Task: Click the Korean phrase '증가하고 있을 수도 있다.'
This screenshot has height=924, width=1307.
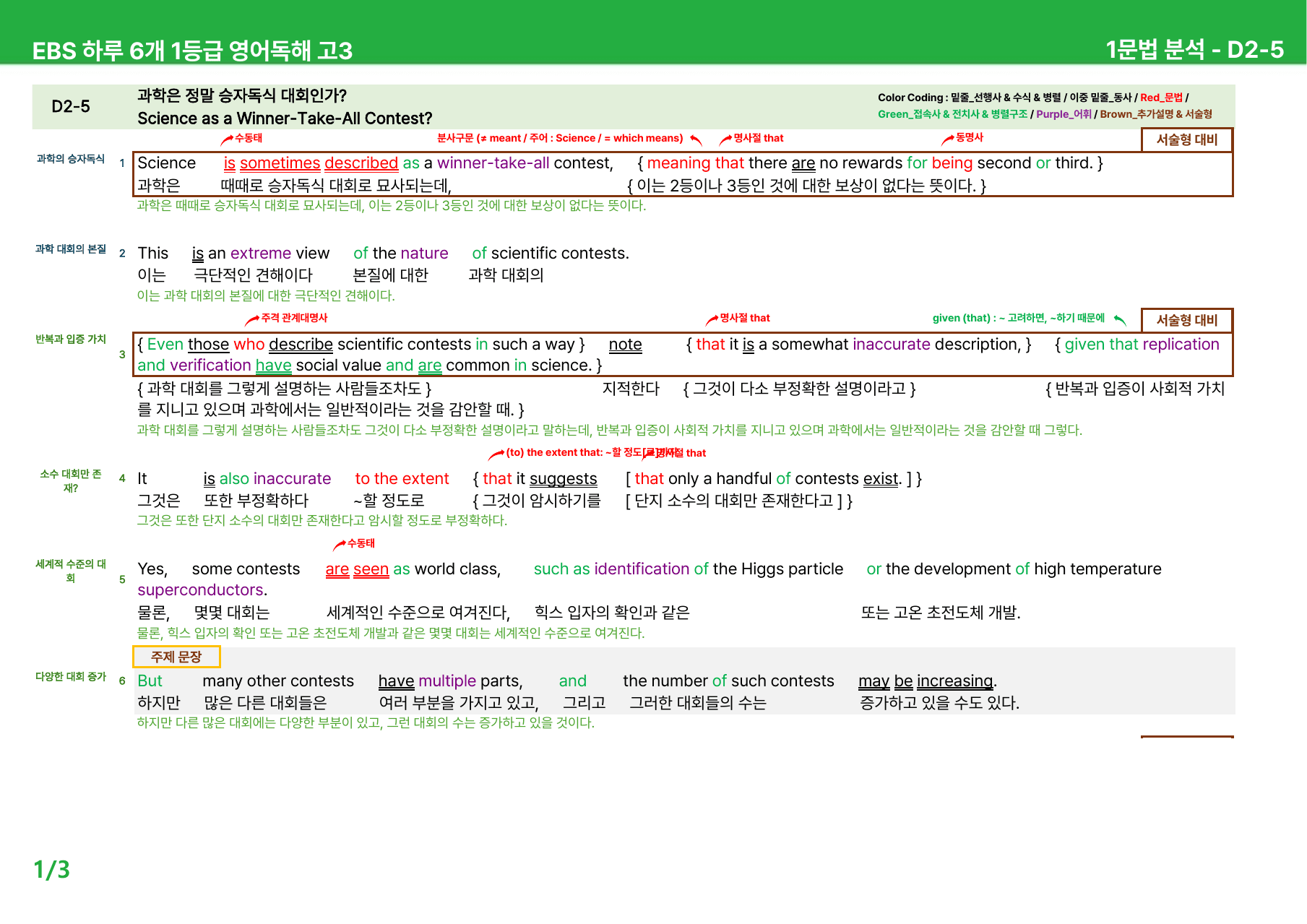Action: [x=939, y=703]
